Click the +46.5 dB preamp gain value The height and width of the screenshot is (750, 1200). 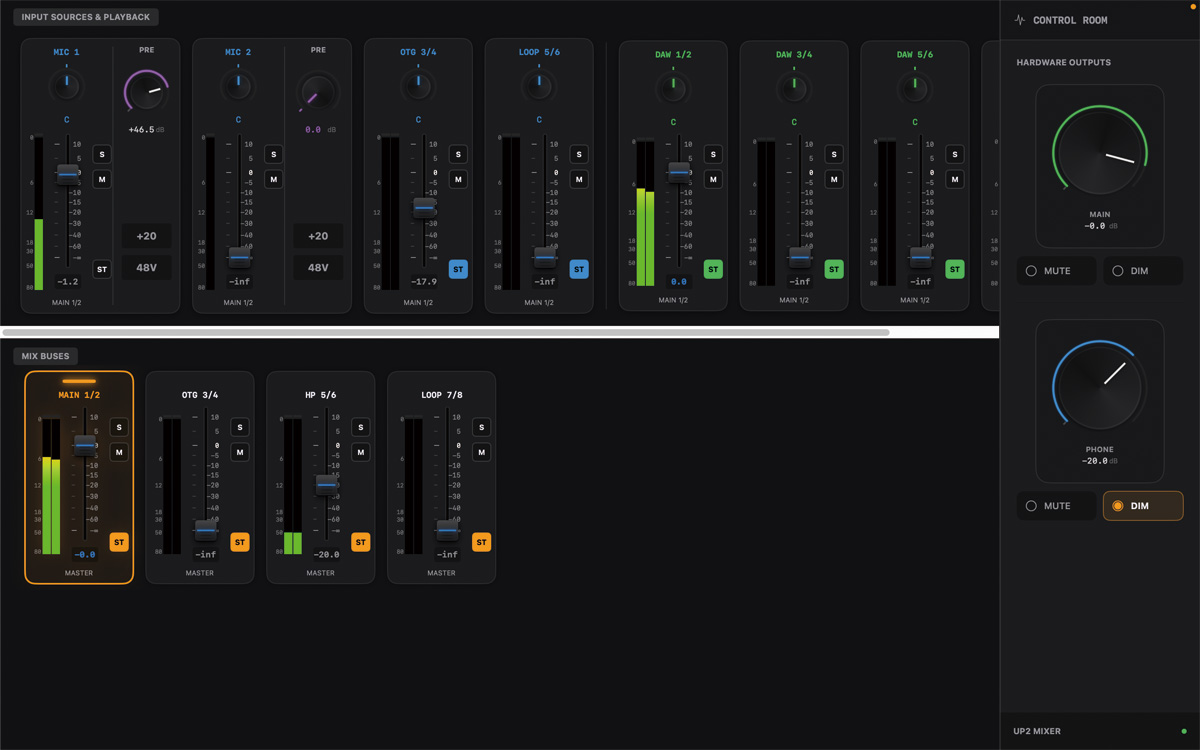147,130
